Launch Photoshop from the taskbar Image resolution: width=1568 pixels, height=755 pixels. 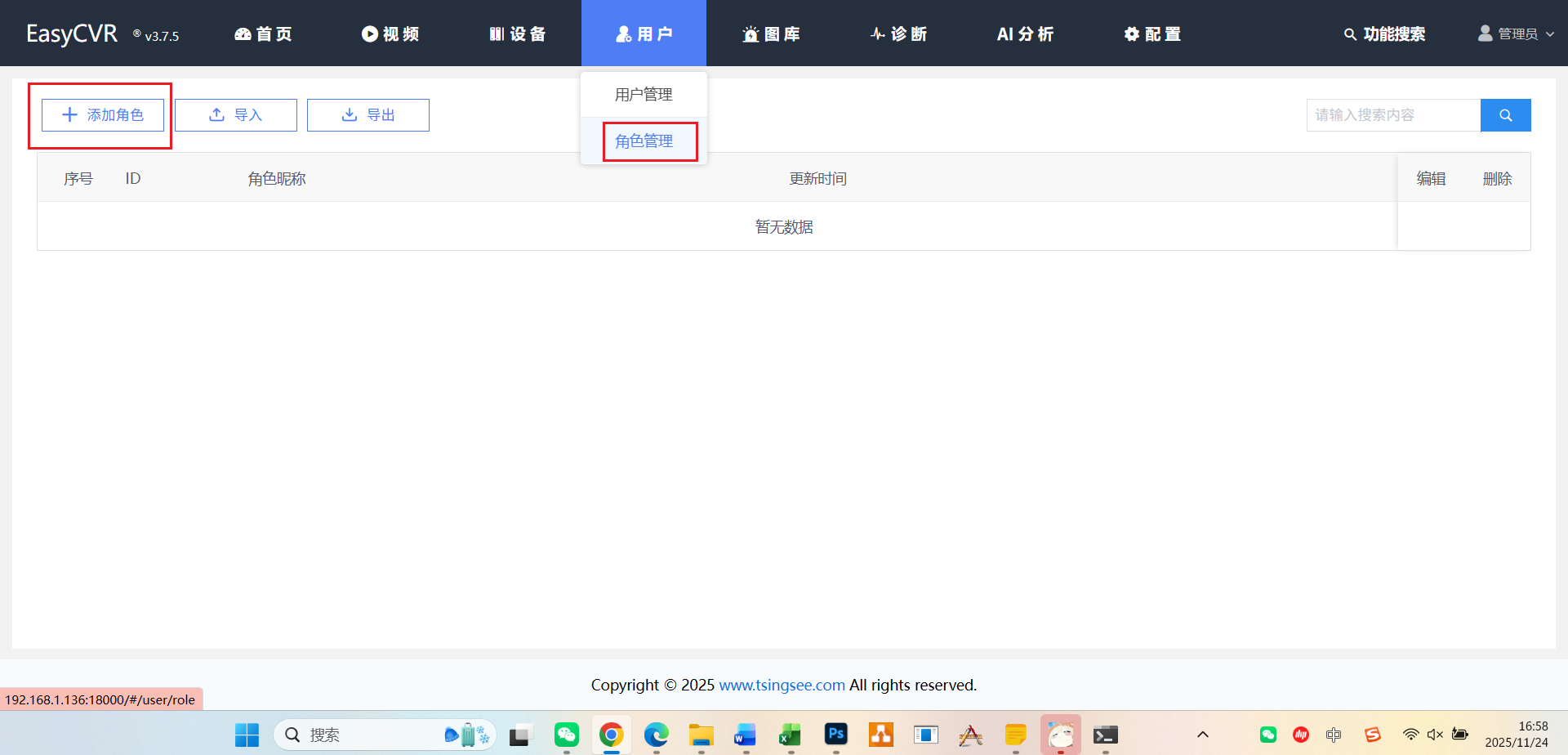coord(835,734)
